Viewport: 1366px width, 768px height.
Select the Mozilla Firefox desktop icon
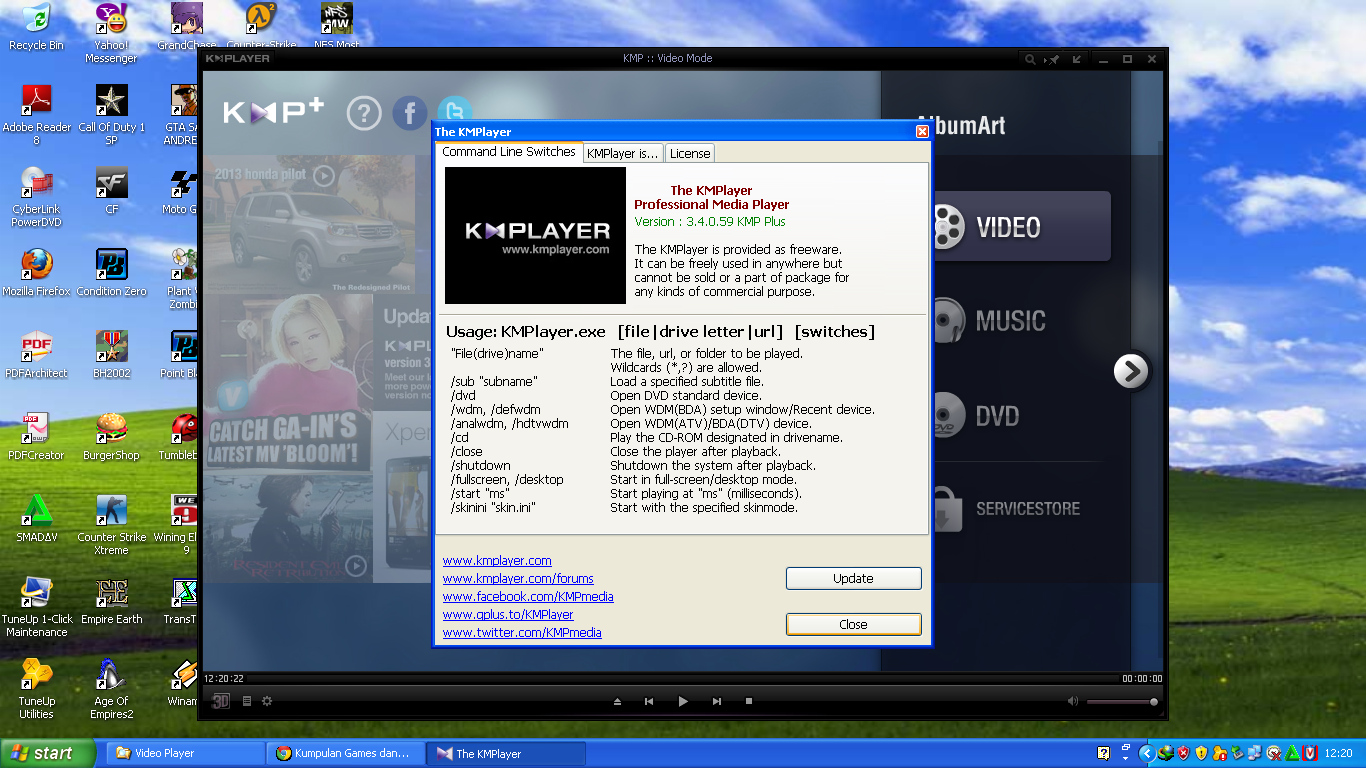pyautogui.click(x=36, y=272)
